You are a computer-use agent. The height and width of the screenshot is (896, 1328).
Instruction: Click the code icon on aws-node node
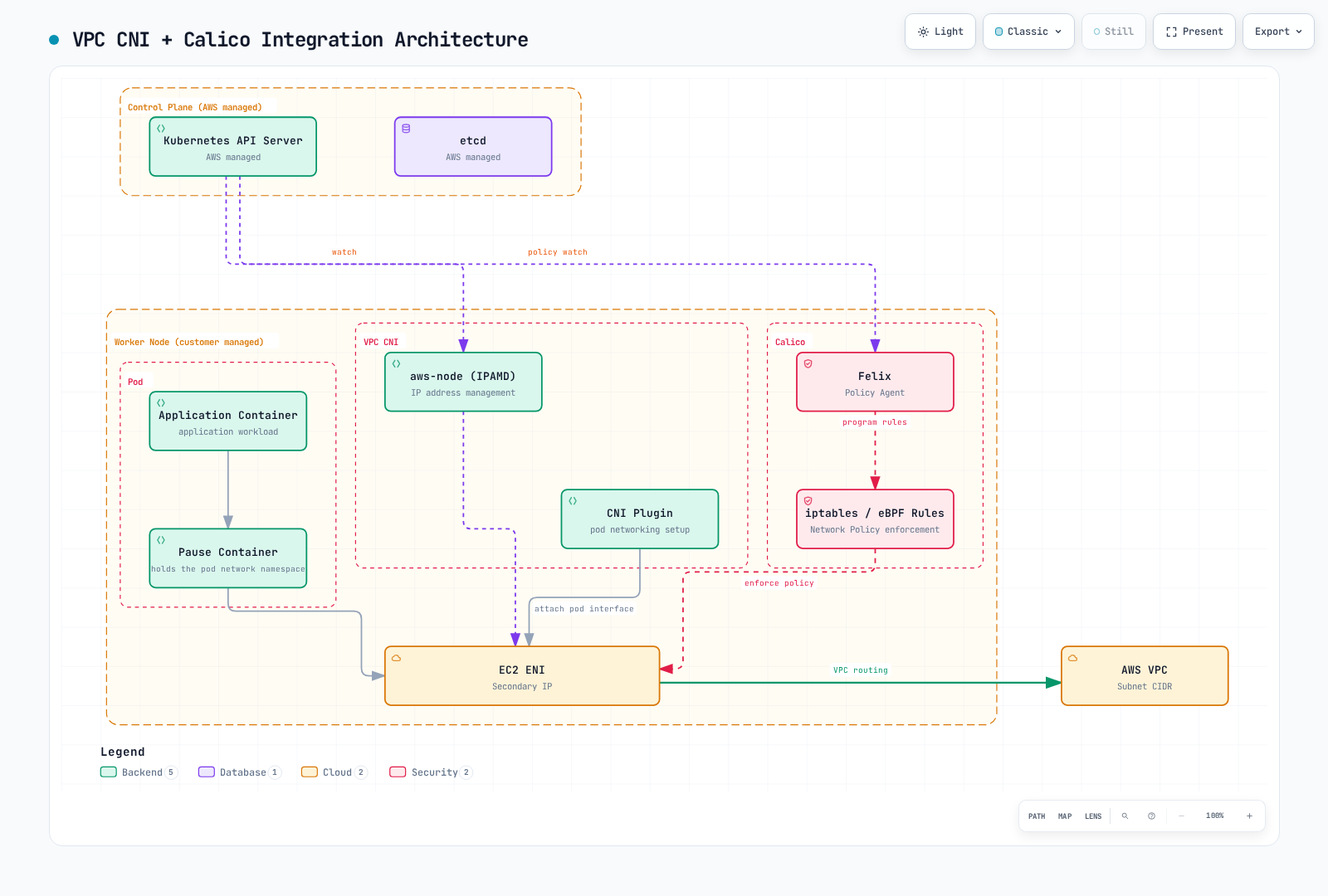click(x=397, y=363)
